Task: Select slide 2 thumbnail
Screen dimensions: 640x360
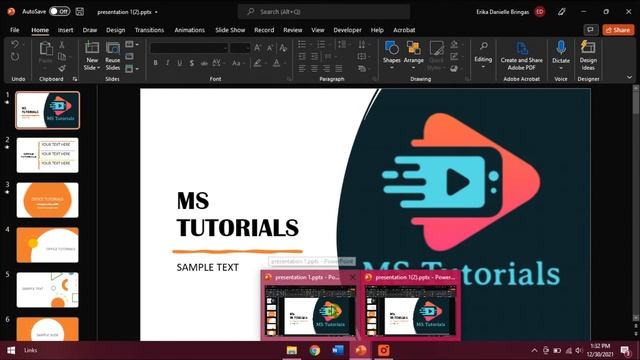Action: pos(47,155)
